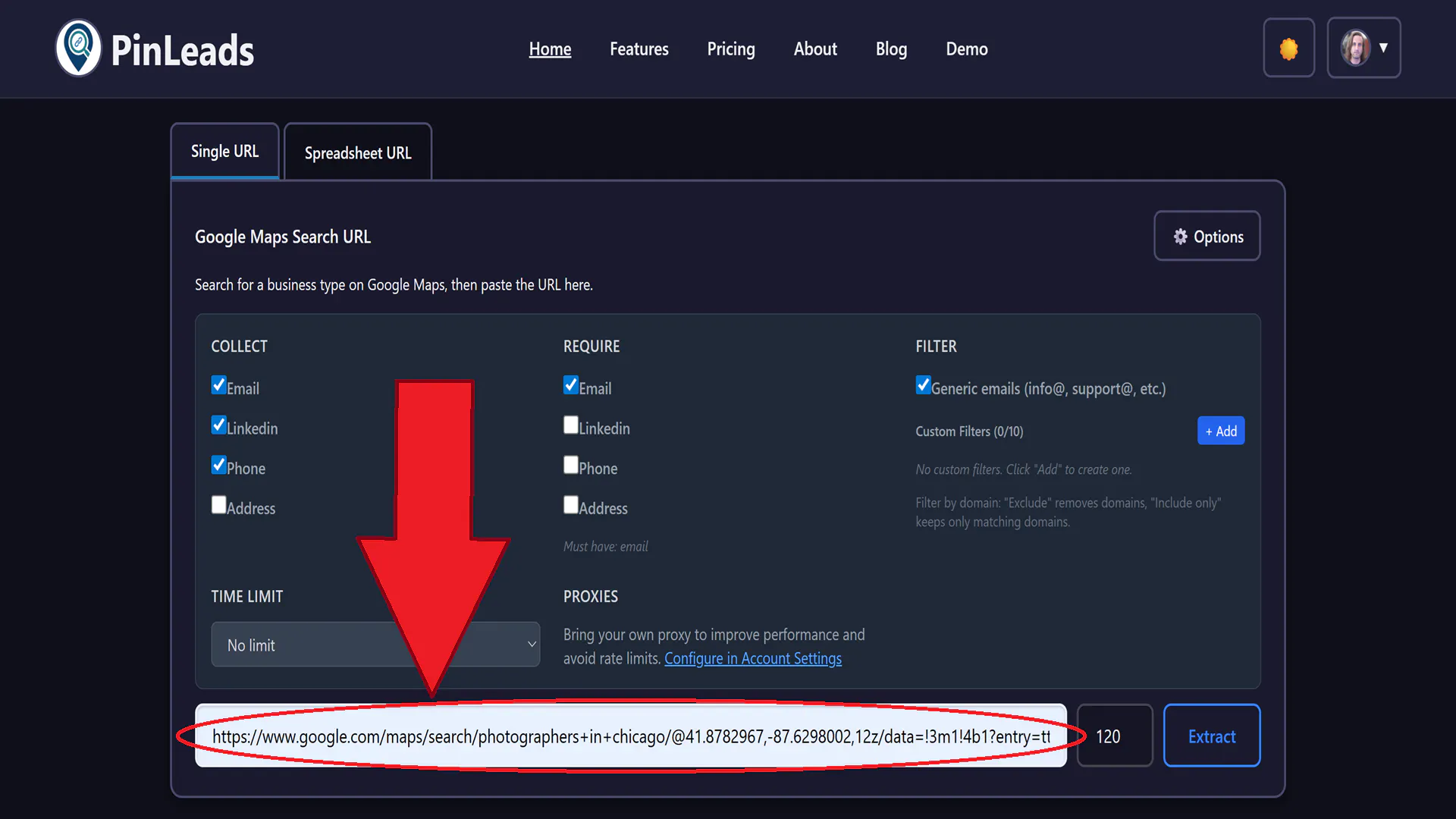Image resolution: width=1456 pixels, height=819 pixels.
Task: Click the PinLeads brand name
Action: pyautogui.click(x=183, y=50)
